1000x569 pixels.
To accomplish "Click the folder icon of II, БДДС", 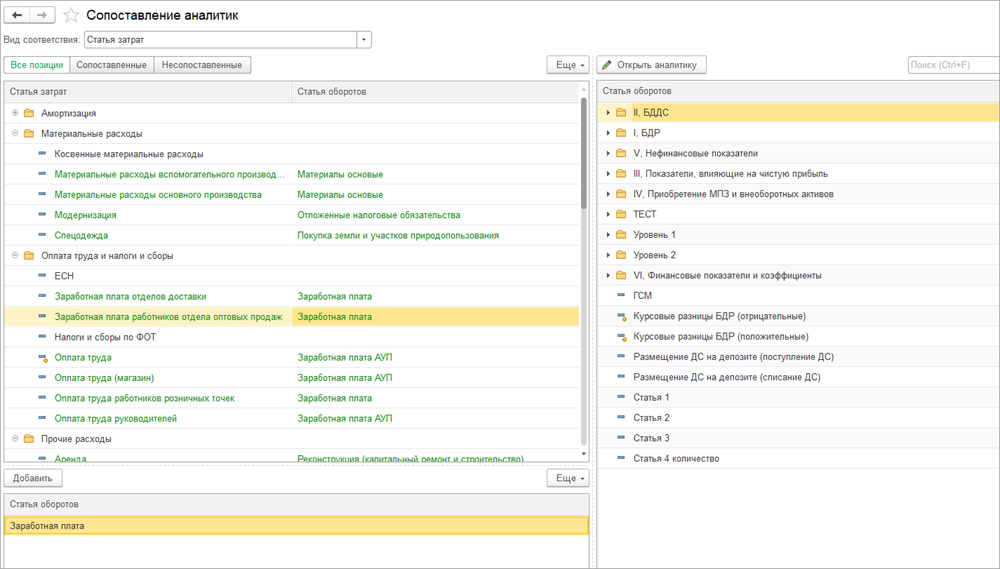I will click(622, 112).
